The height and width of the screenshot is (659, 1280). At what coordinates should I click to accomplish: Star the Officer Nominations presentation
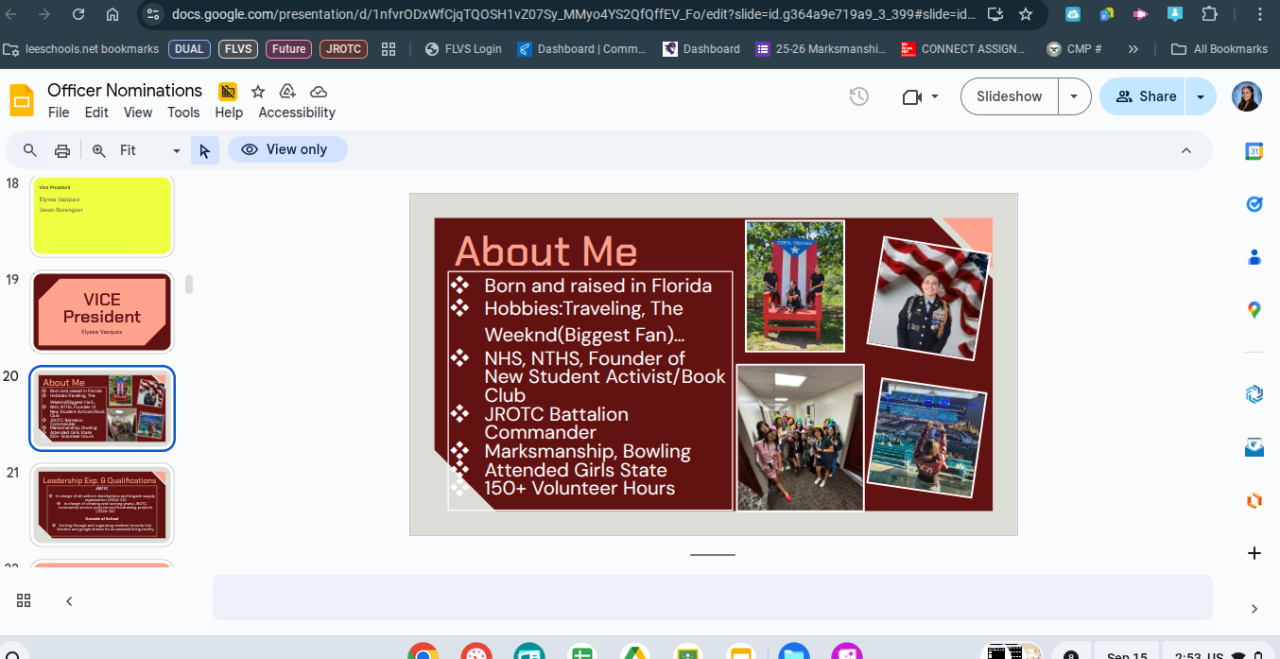pos(258,91)
